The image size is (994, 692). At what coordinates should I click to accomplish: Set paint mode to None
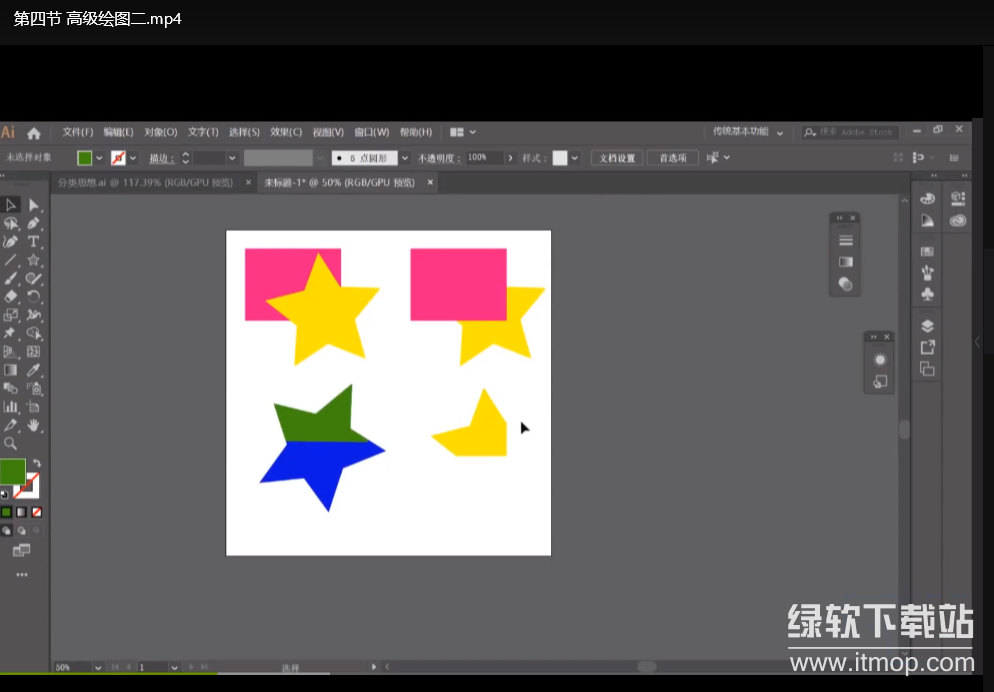(37, 512)
